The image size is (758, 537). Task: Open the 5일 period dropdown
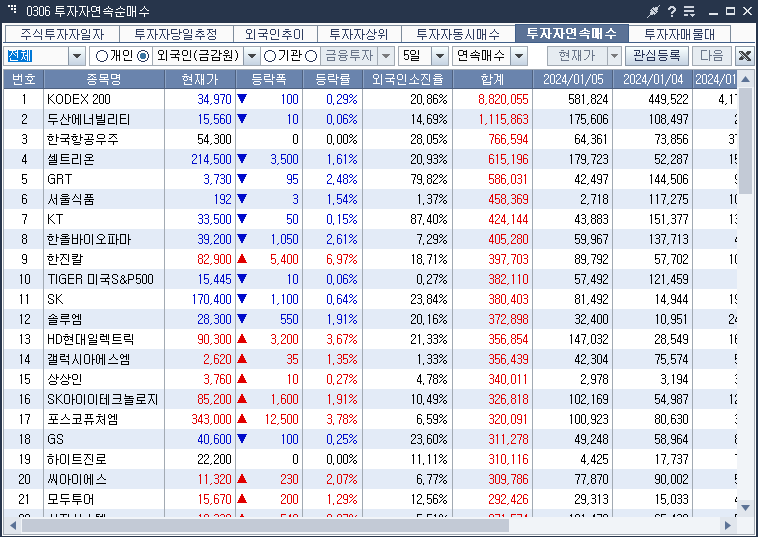coord(439,56)
